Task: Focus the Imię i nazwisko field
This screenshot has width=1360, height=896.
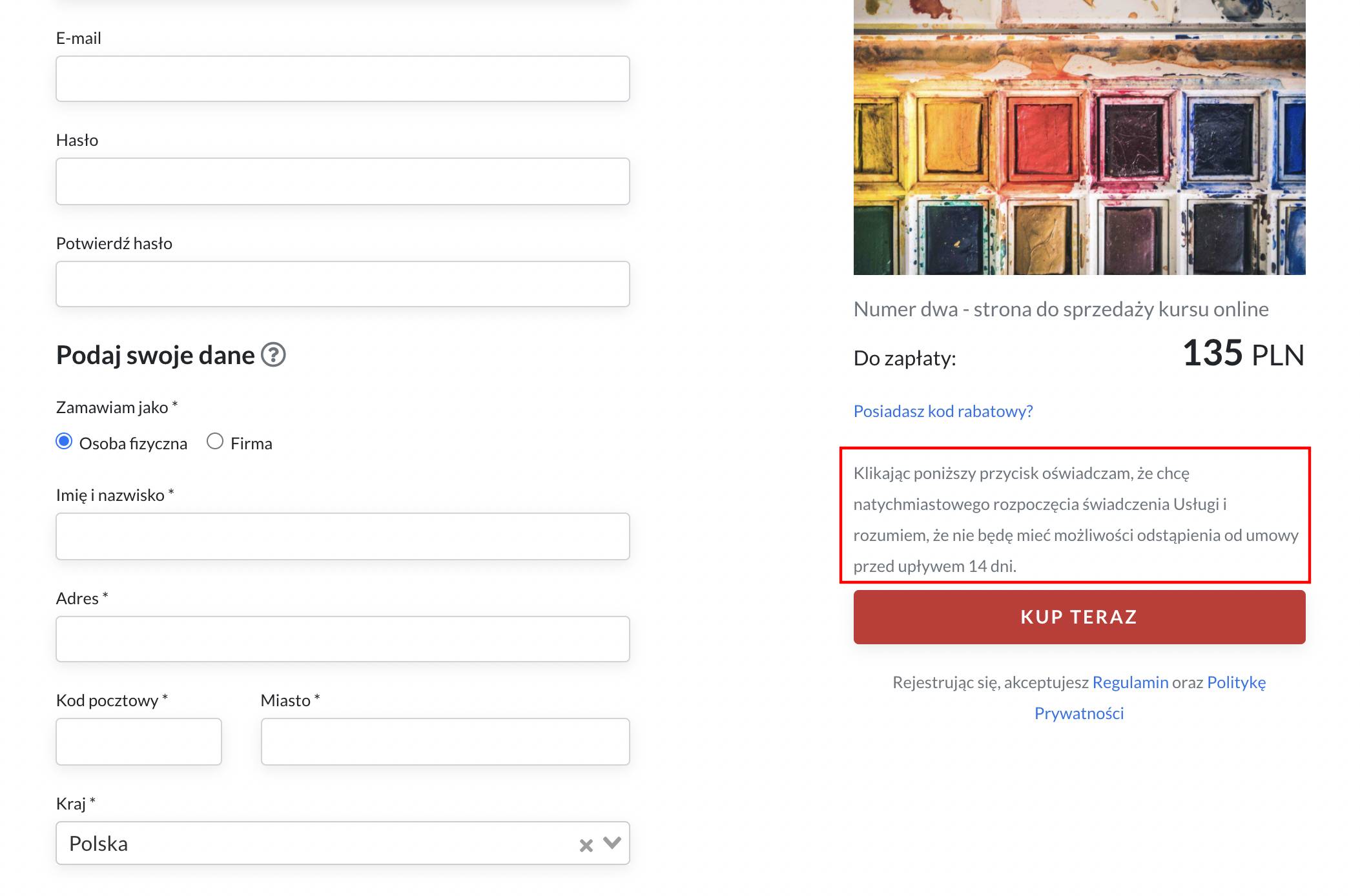Action: point(343,536)
